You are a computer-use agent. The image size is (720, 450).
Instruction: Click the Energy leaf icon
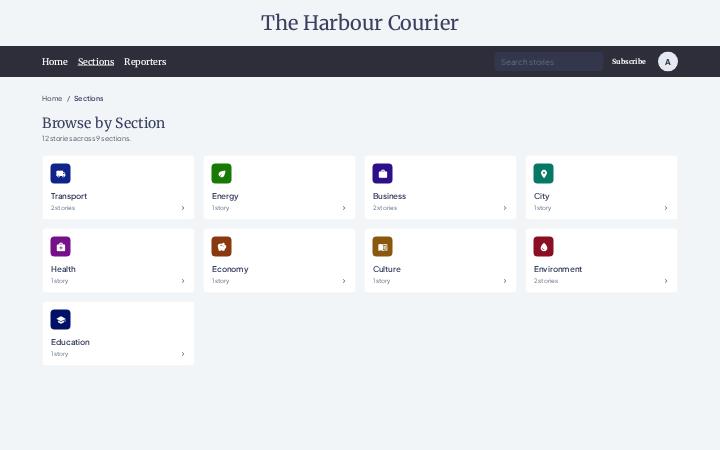coord(221,174)
